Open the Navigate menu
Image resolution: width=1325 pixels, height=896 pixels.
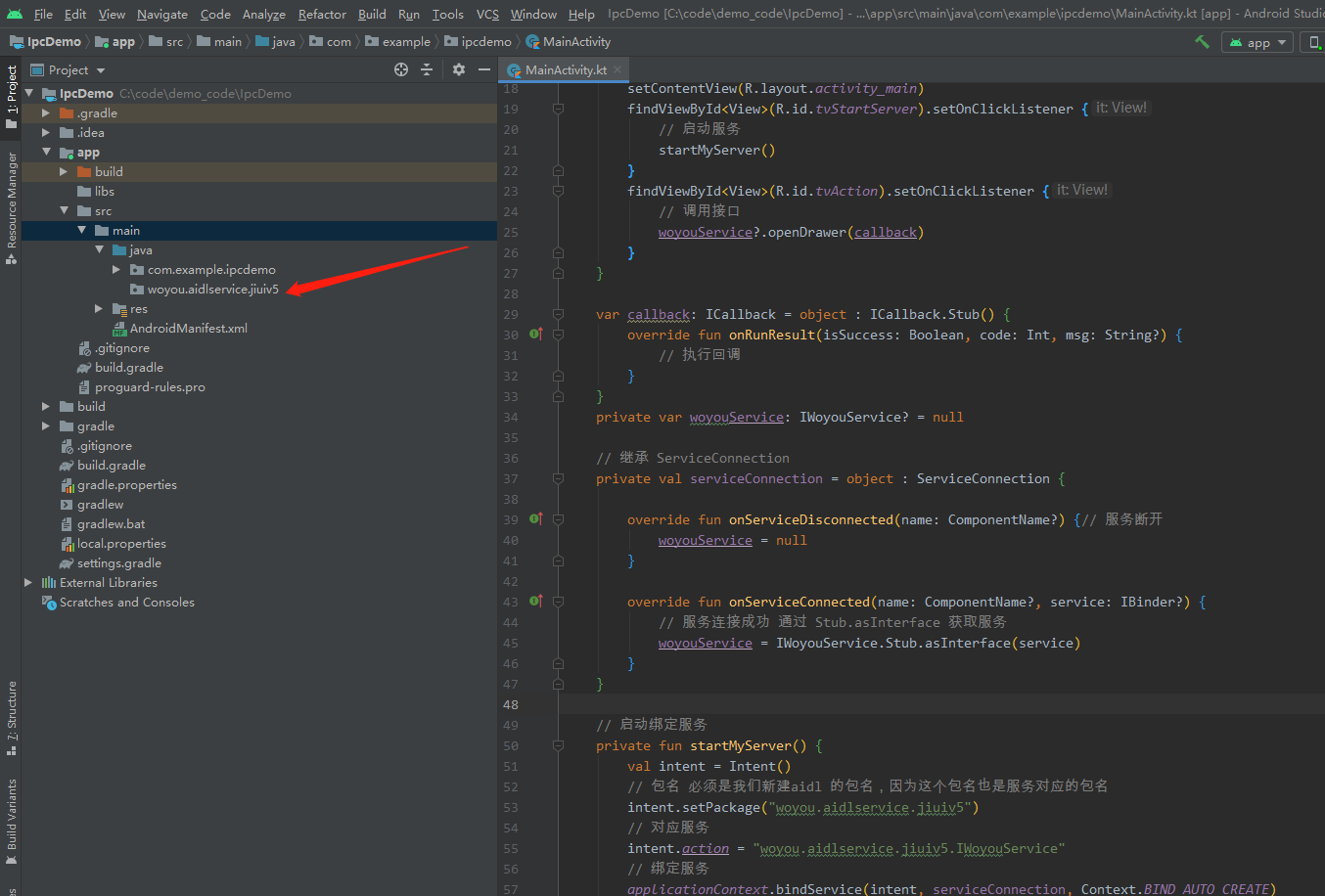click(x=162, y=14)
